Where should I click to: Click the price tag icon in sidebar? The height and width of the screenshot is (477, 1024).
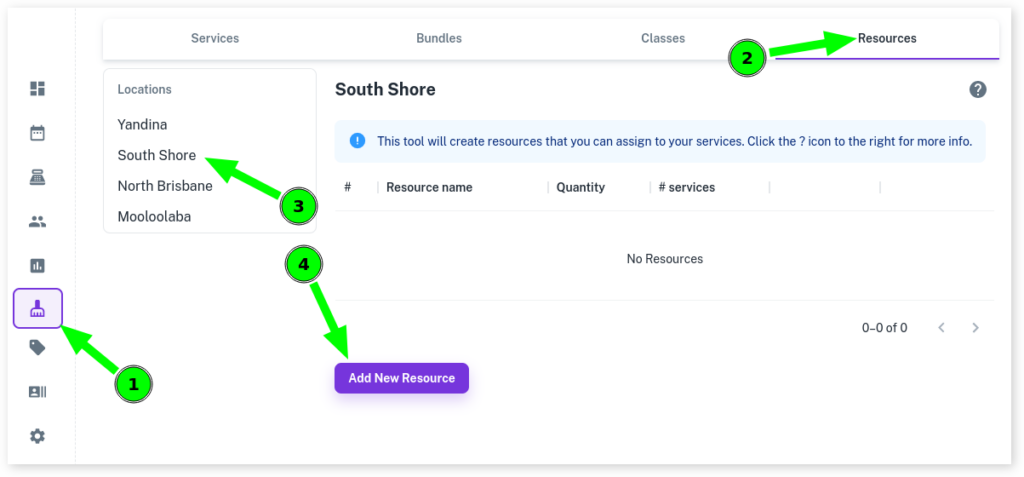38,348
